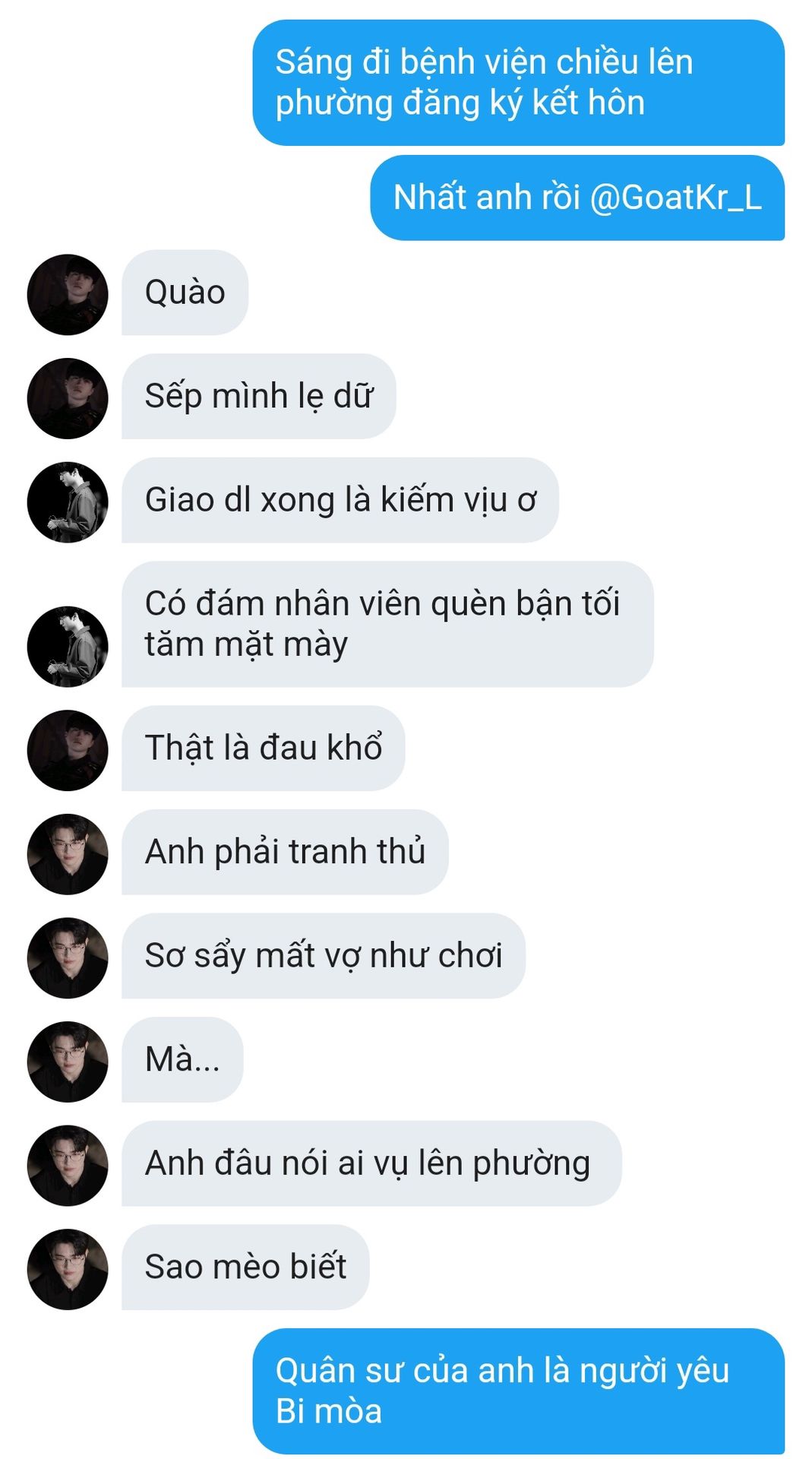The width and height of the screenshot is (812, 1459).
Task: Select the "Sao mèo biết" bubble
Action: (245, 1268)
